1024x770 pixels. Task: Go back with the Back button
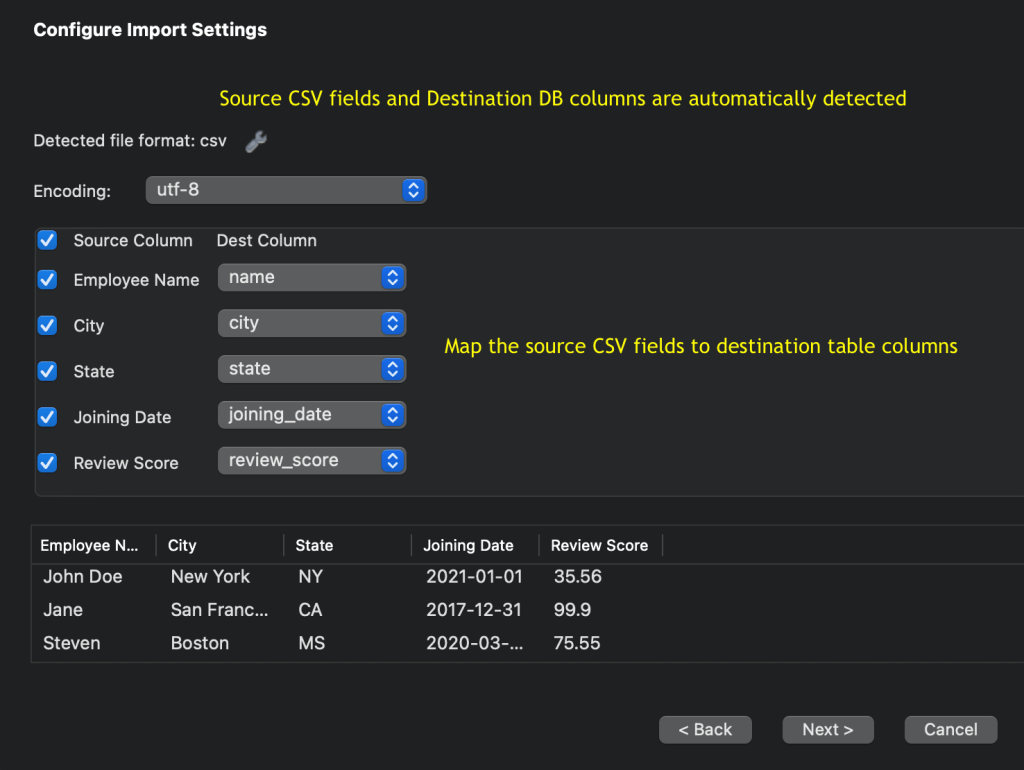tap(705, 730)
